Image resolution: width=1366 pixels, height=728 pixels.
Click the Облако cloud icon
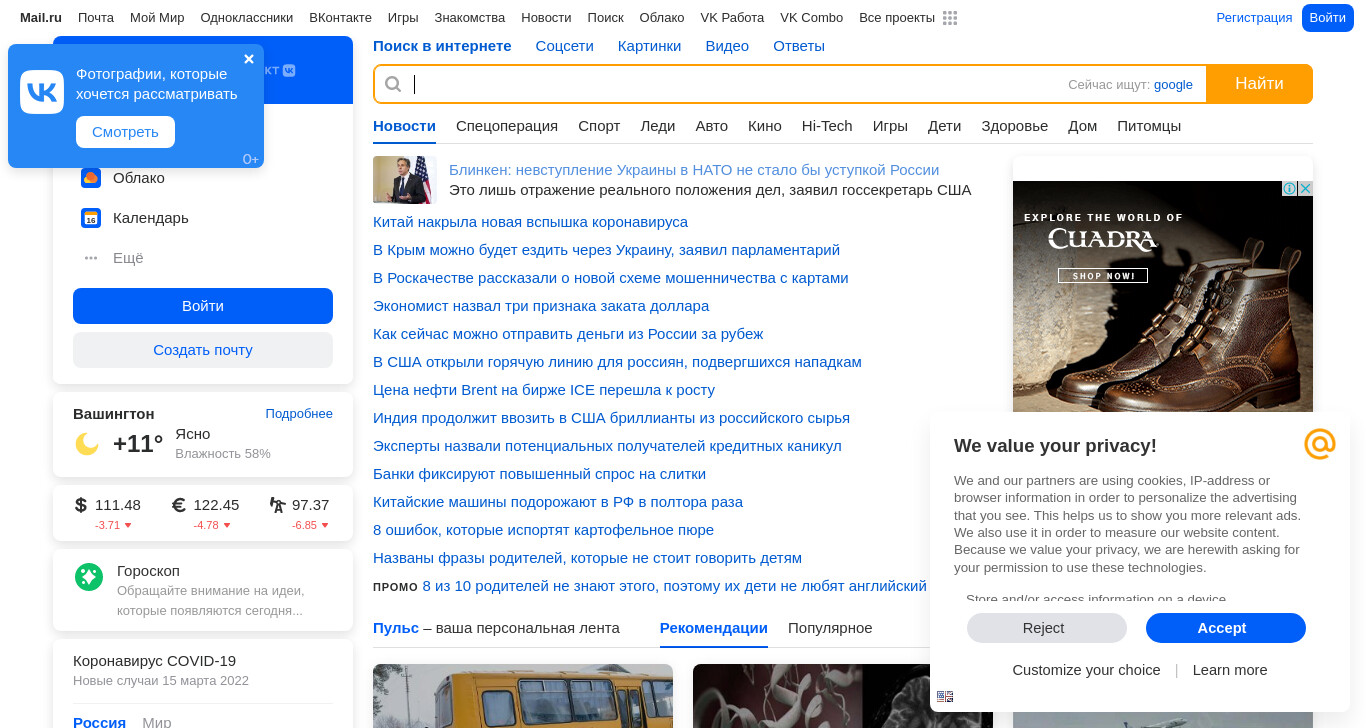[91, 178]
